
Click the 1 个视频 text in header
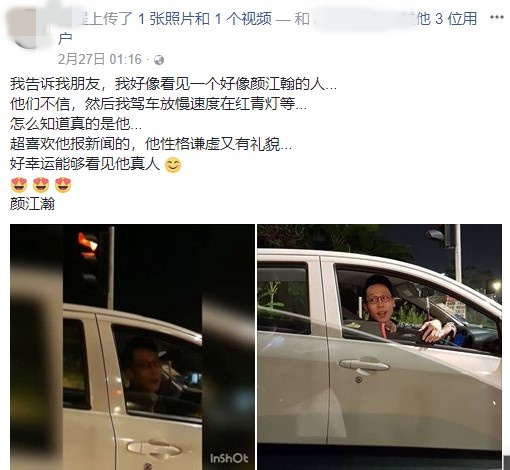[x=243, y=19]
